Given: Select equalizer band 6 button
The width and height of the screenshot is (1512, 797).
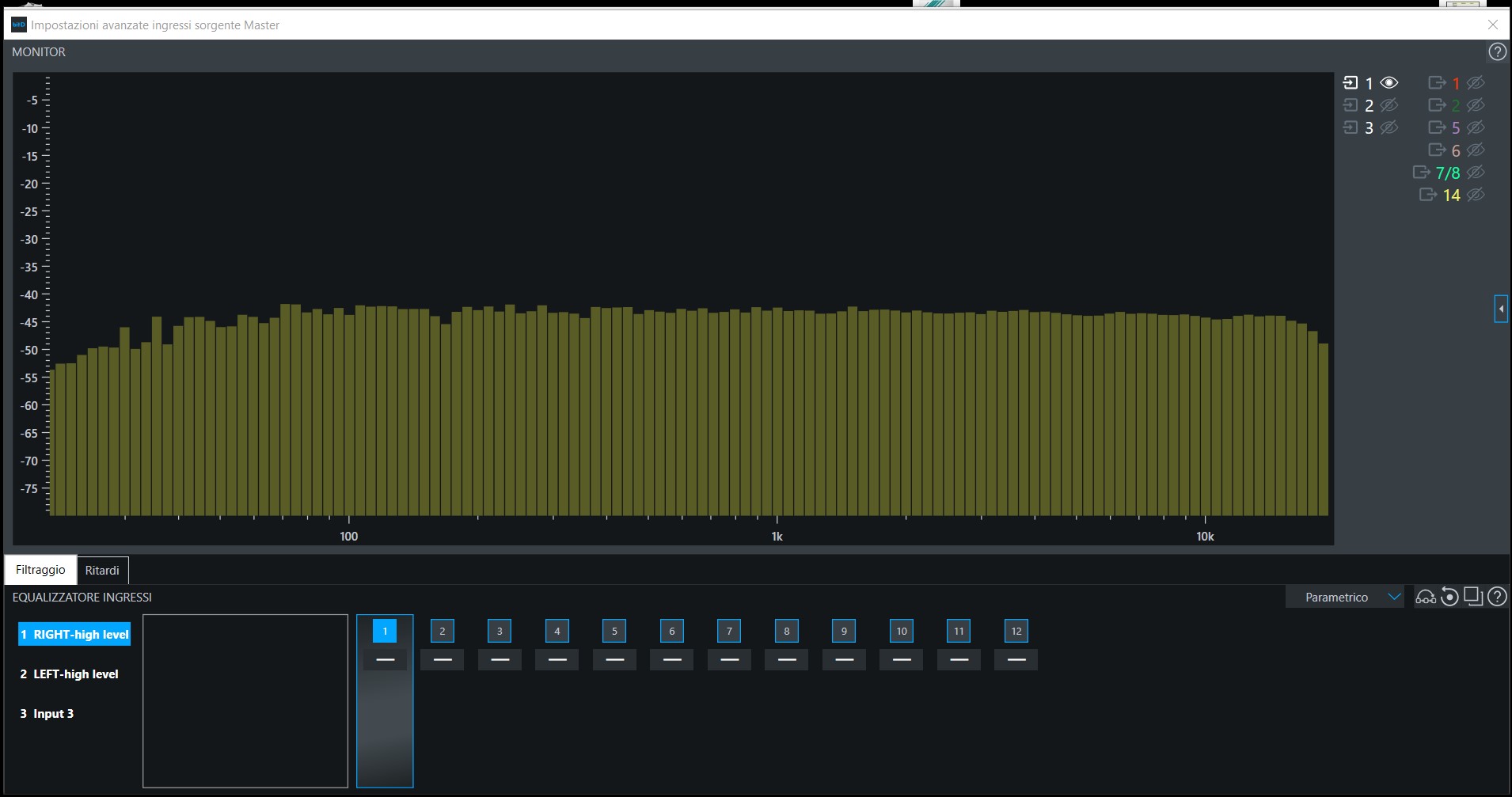Looking at the screenshot, I should point(672,631).
